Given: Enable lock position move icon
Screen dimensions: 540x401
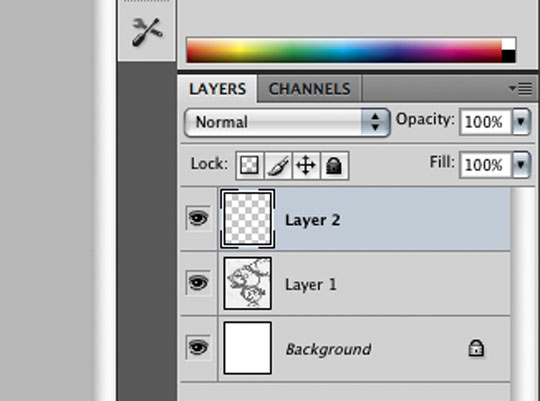Looking at the screenshot, I should pyautogui.click(x=306, y=165).
